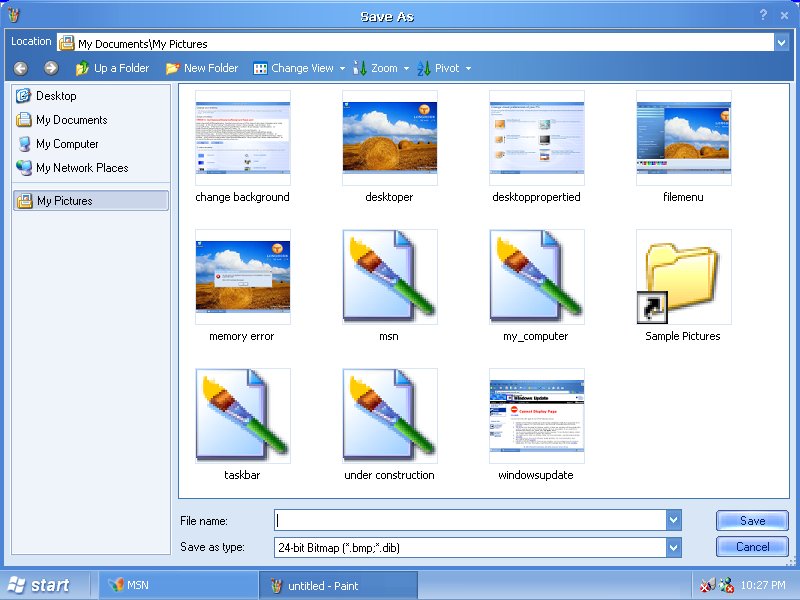This screenshot has width=800, height=600.
Task: Go up a folder
Action: pyautogui.click(x=112, y=68)
